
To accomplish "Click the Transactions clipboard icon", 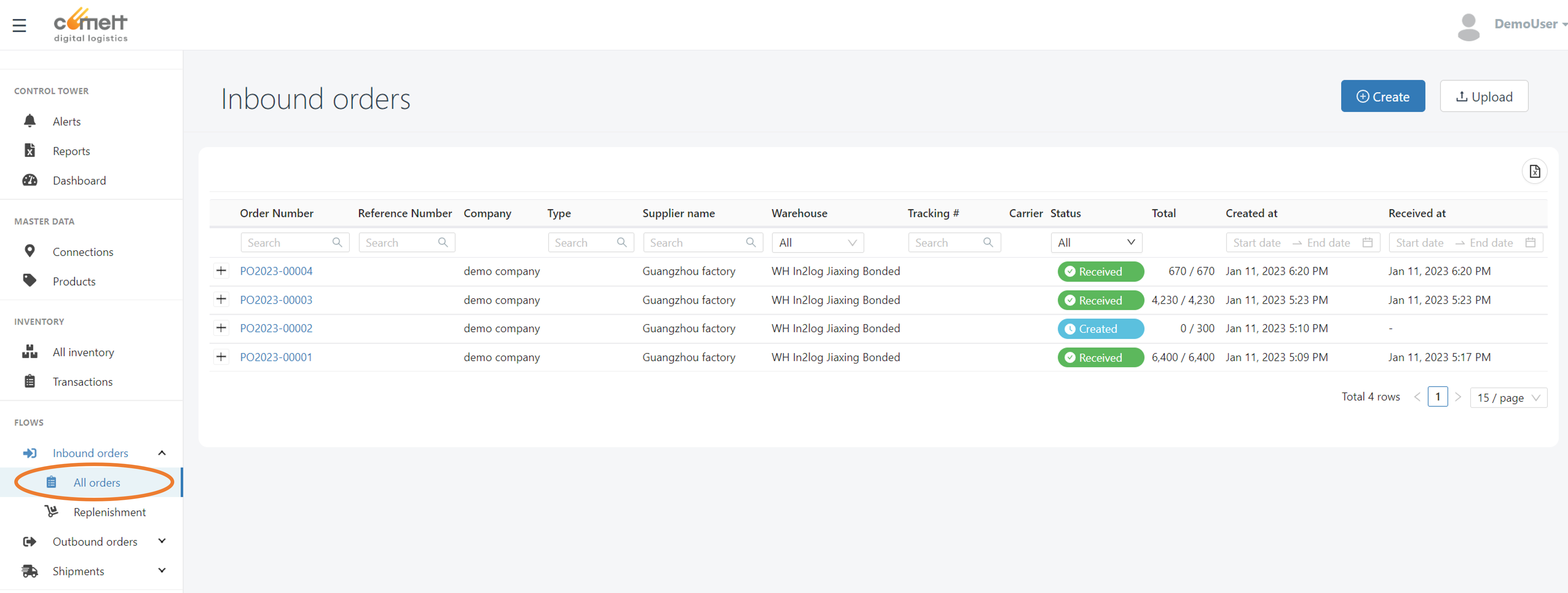I will 29,381.
